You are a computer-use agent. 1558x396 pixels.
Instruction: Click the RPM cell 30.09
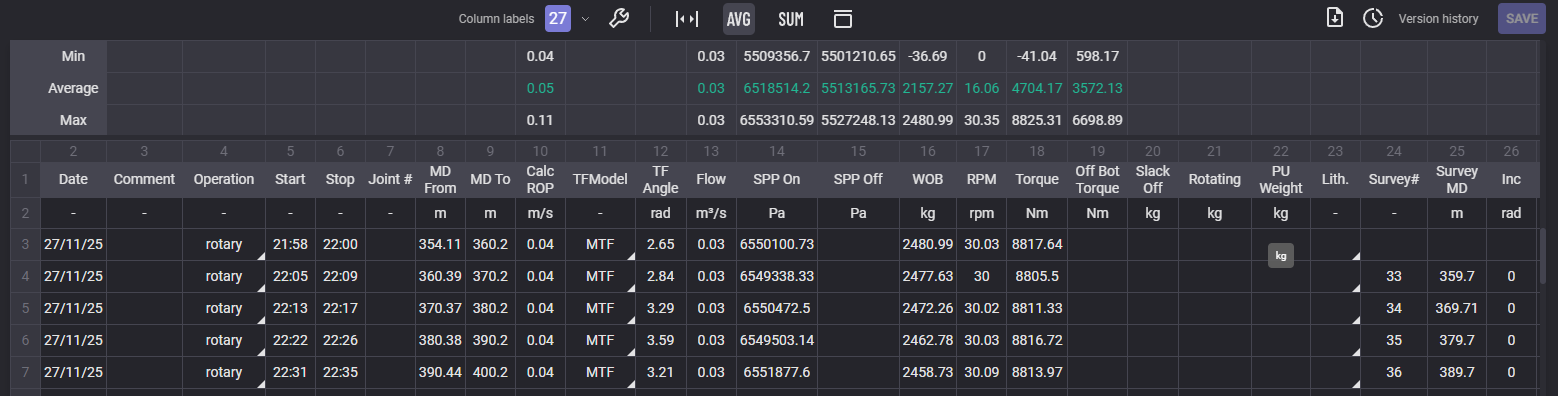(982, 372)
